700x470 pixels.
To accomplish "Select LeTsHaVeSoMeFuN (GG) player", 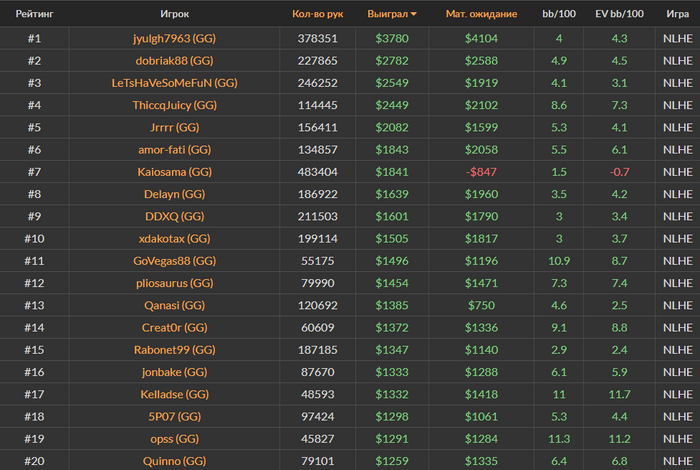I will [175, 83].
